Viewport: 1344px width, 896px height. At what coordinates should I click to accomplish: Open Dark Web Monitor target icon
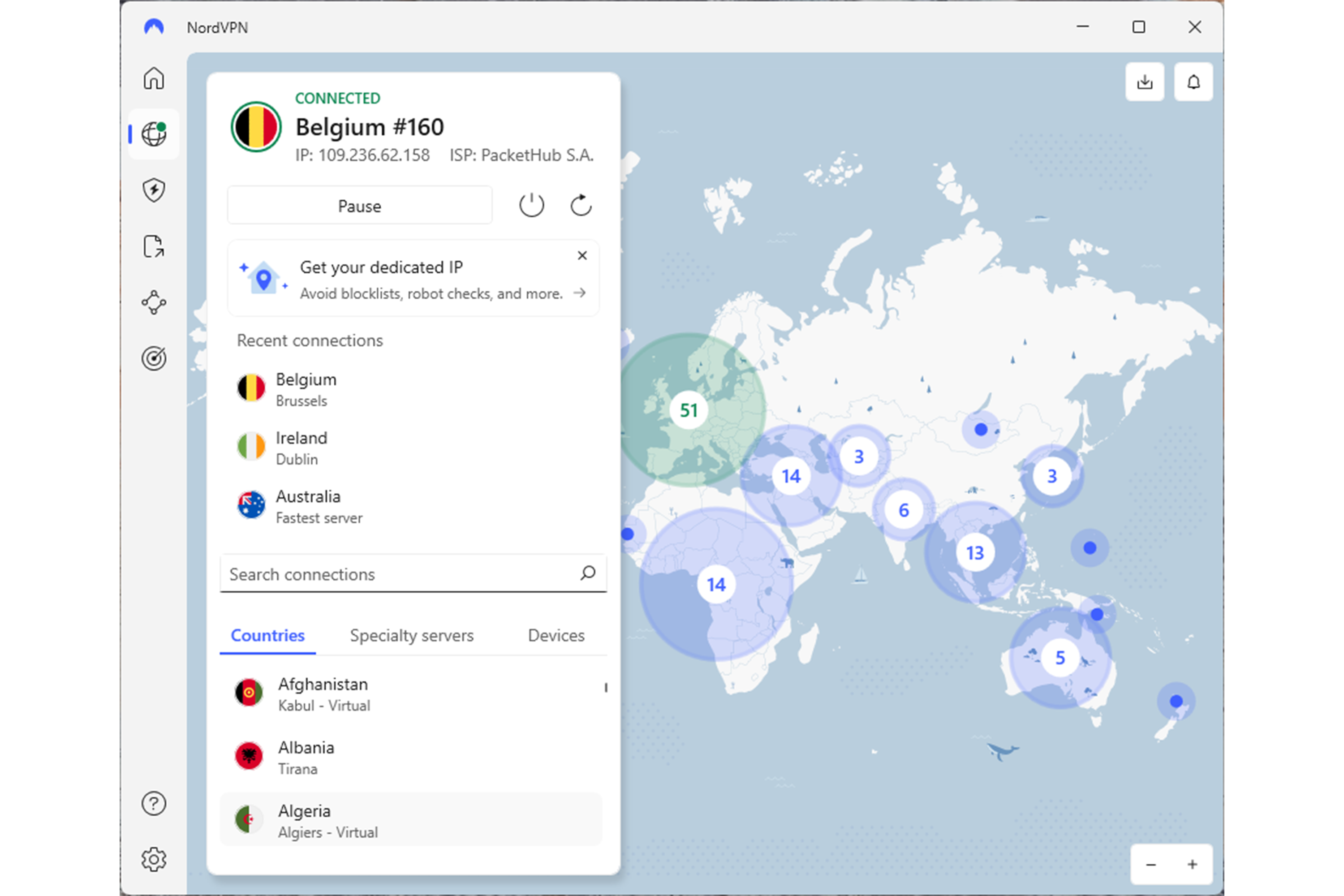tap(154, 358)
